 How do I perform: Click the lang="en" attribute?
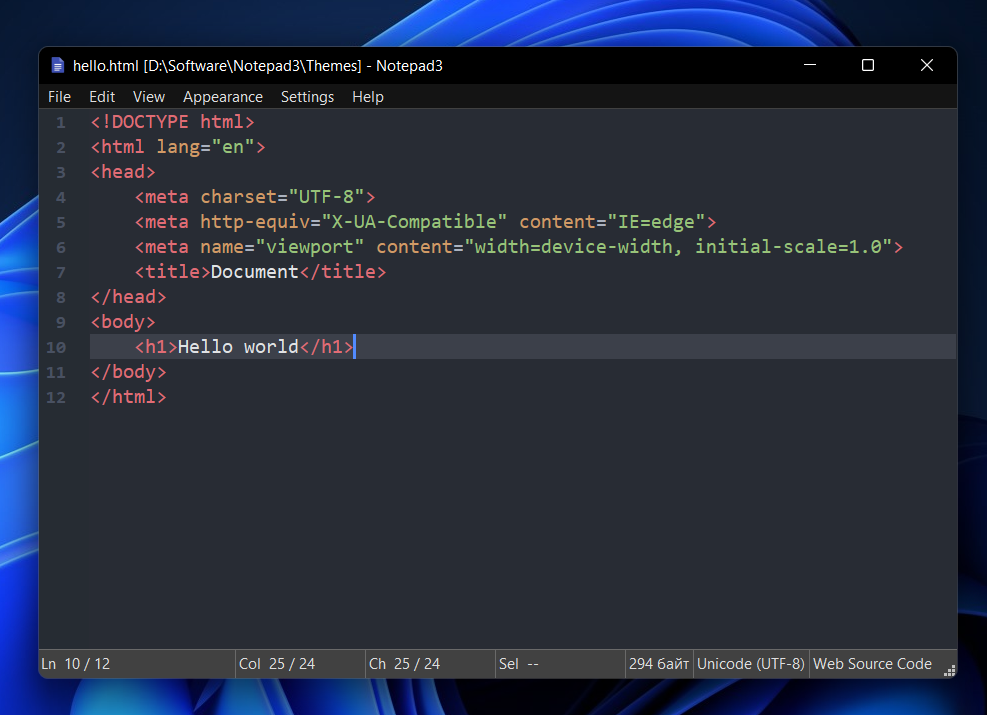(205, 147)
